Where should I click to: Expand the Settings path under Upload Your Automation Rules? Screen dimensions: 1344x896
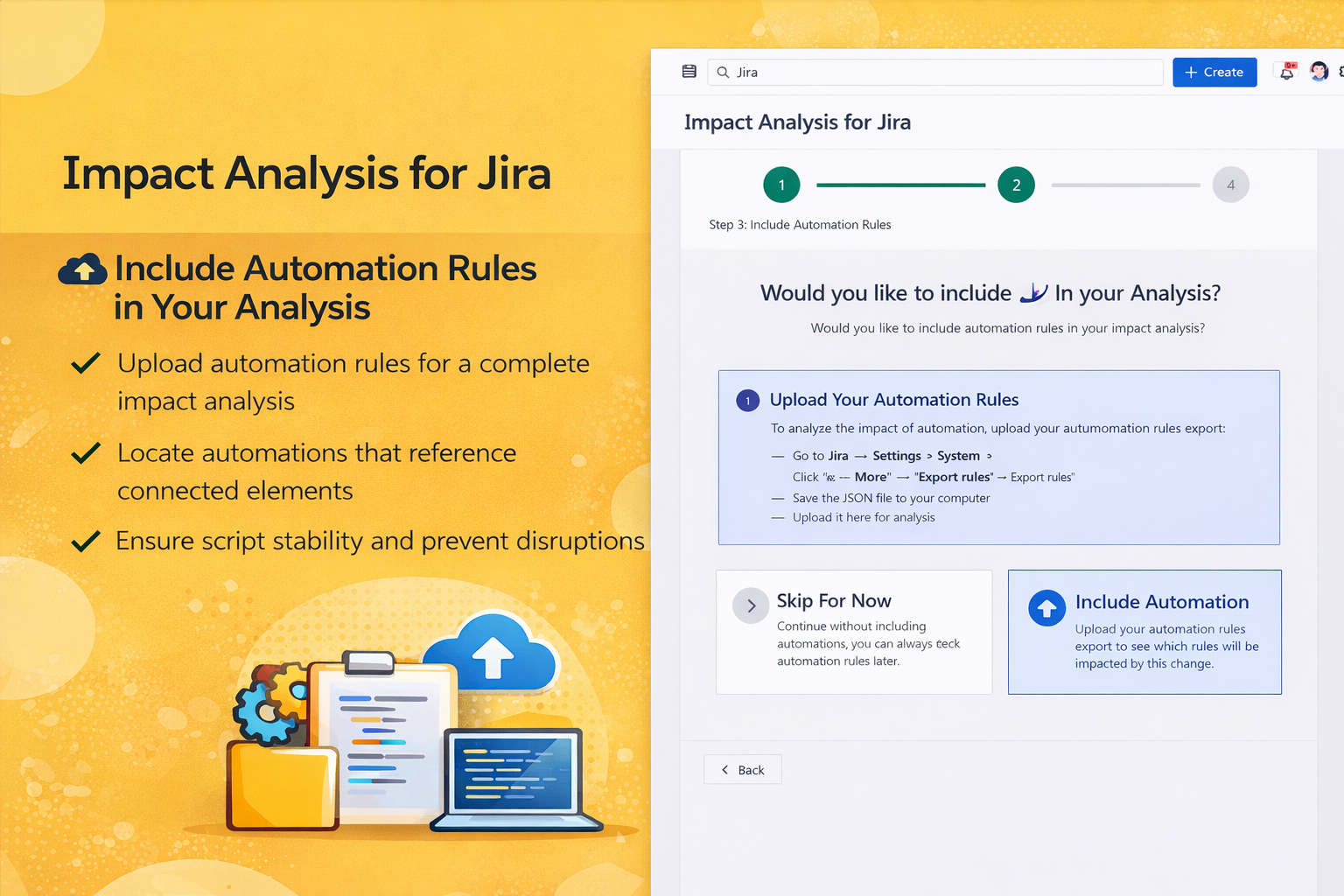coord(896,456)
